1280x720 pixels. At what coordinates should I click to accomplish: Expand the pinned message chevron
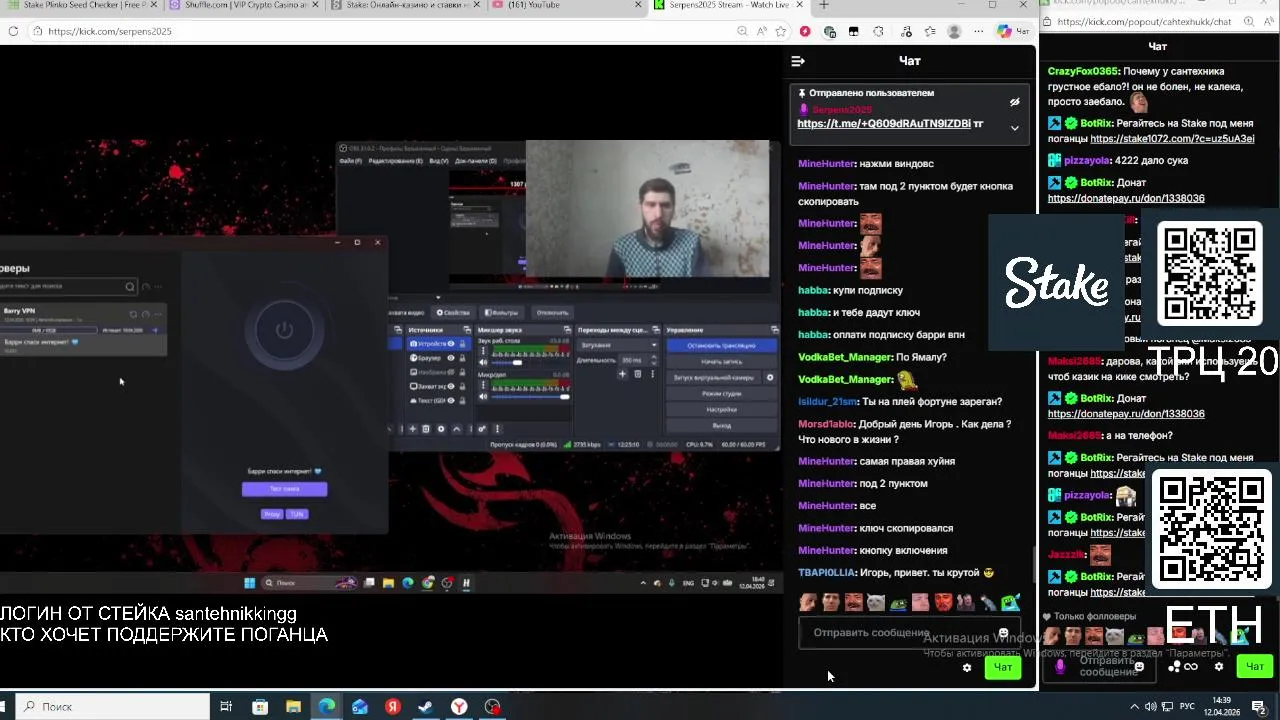(x=1014, y=128)
